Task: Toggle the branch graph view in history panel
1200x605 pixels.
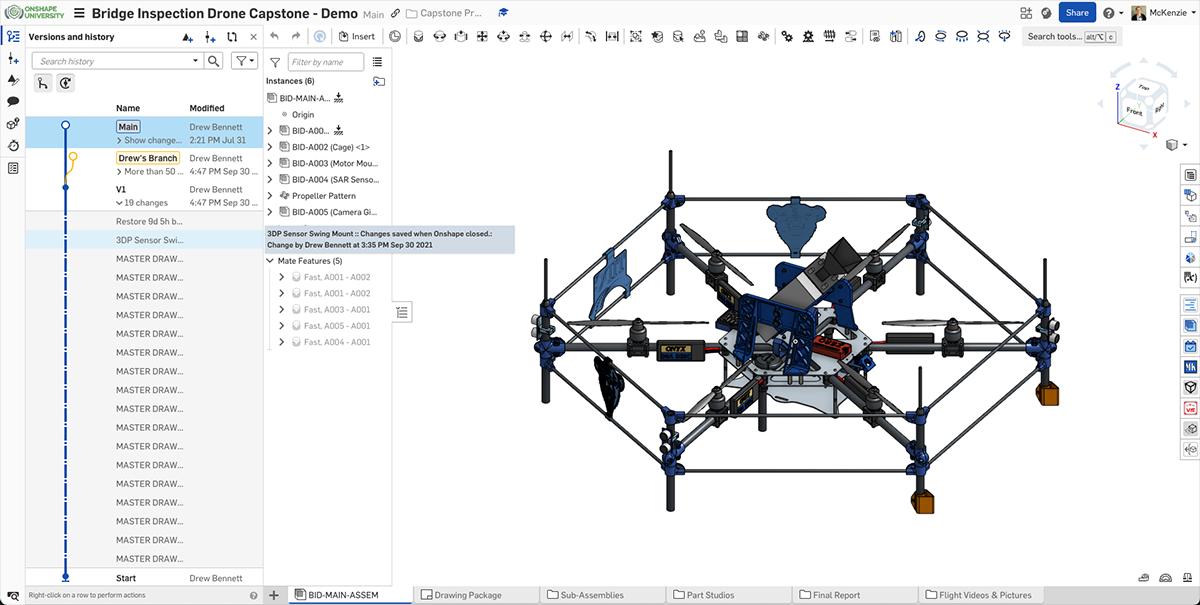Action: click(x=41, y=83)
